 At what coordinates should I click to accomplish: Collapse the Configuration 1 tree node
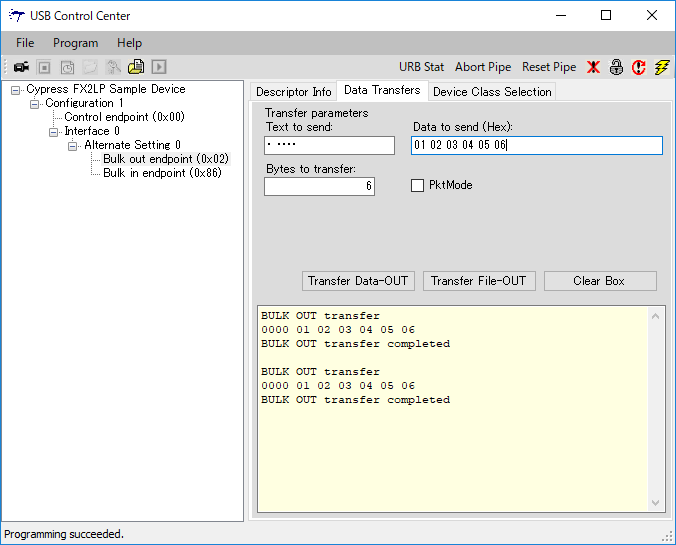click(34, 104)
